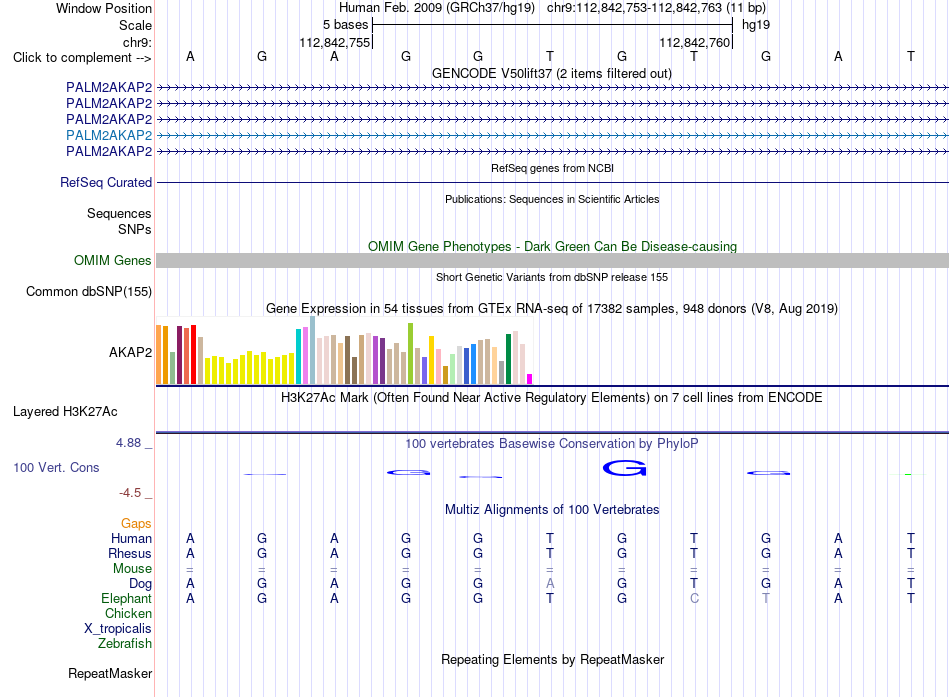Click the Chicken species label
The image size is (950, 697).
[x=128, y=613]
